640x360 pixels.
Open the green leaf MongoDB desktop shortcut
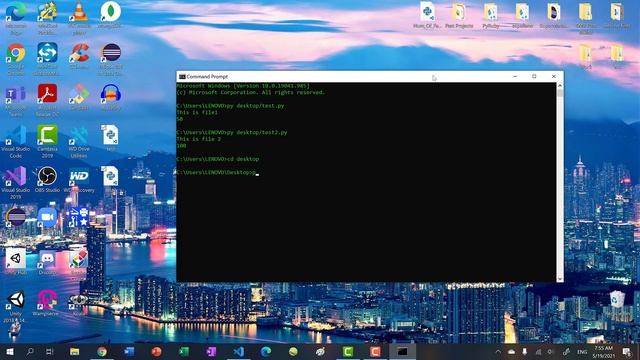click(110, 16)
